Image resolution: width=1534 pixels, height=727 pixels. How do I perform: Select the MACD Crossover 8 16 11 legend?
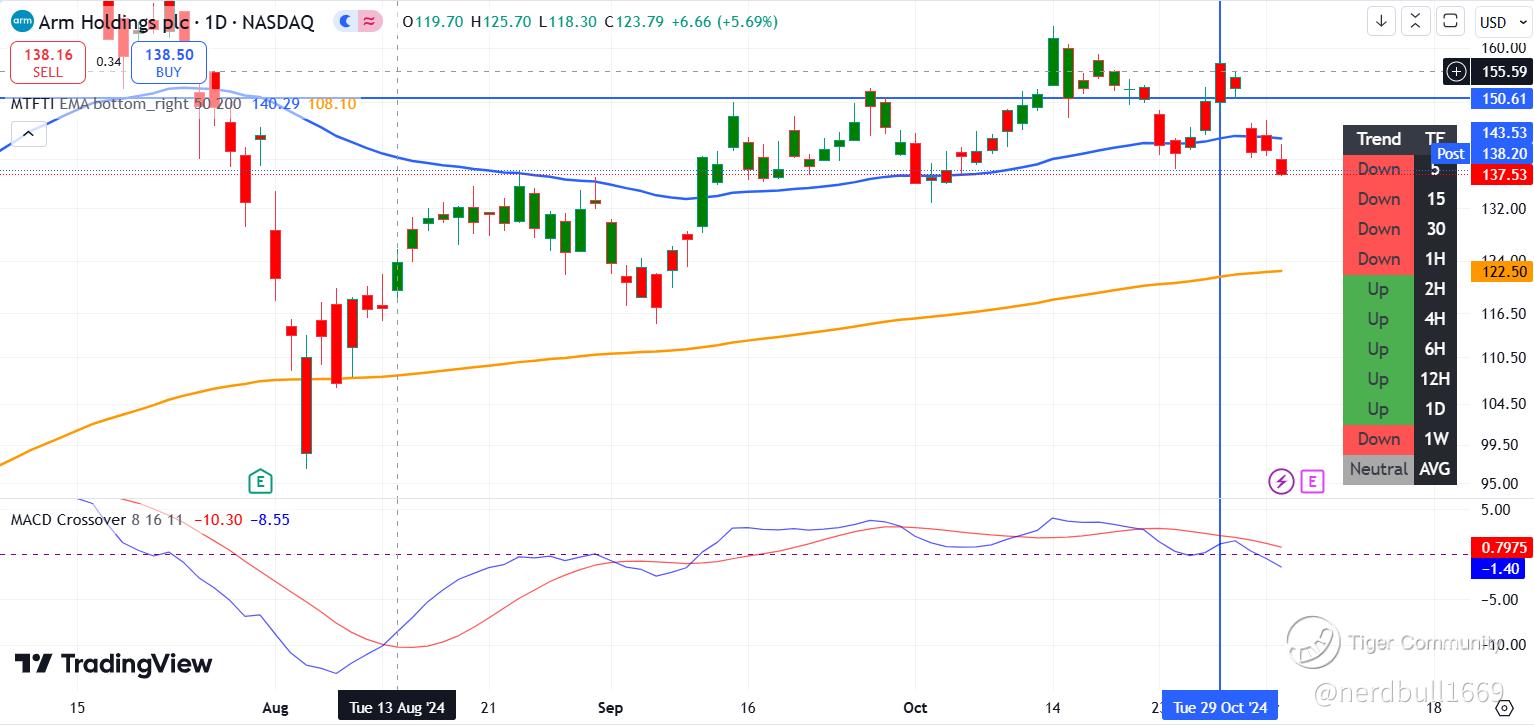click(x=97, y=520)
